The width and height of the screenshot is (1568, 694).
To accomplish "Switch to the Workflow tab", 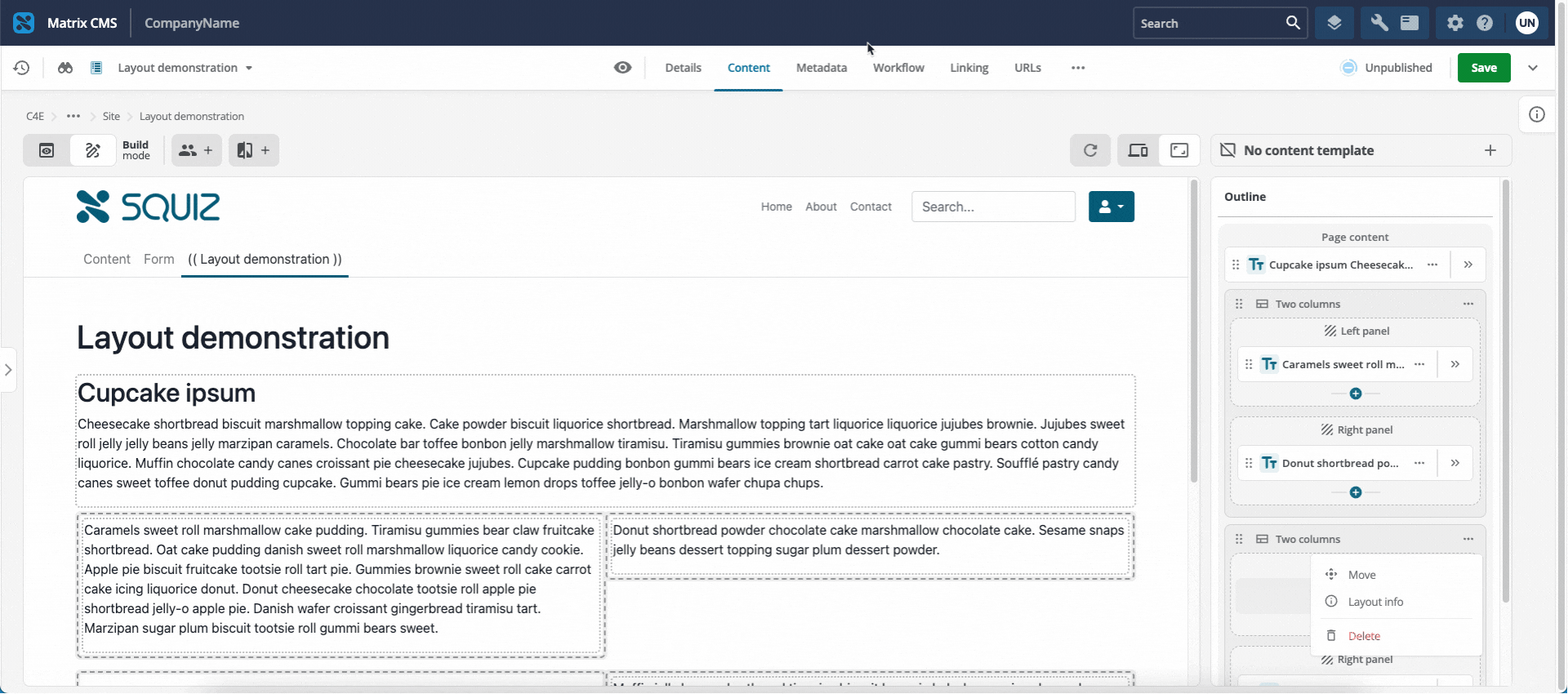I will 898,68.
